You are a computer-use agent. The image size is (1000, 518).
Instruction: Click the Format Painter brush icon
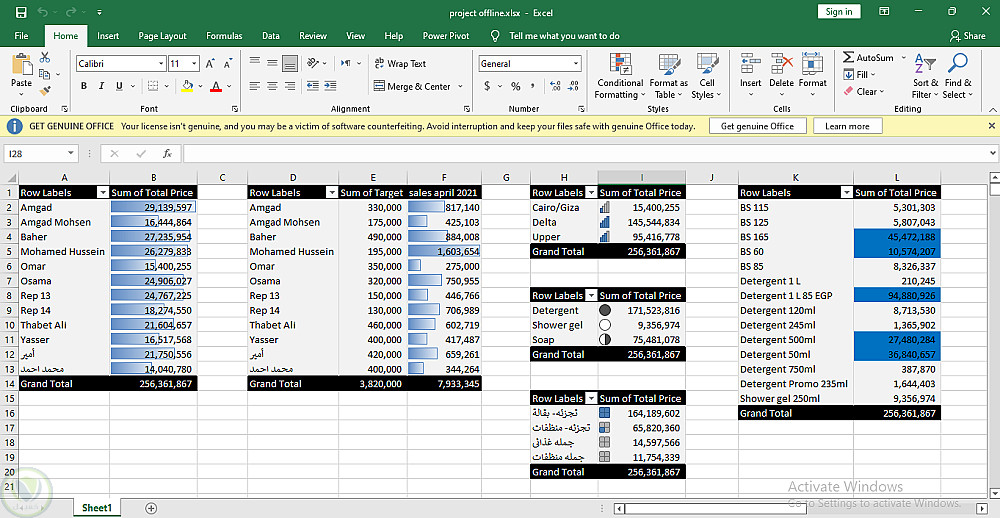click(x=45, y=91)
